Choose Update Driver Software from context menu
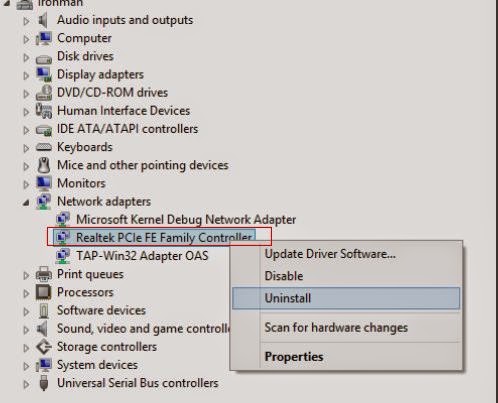The image size is (498, 403). pos(346,254)
